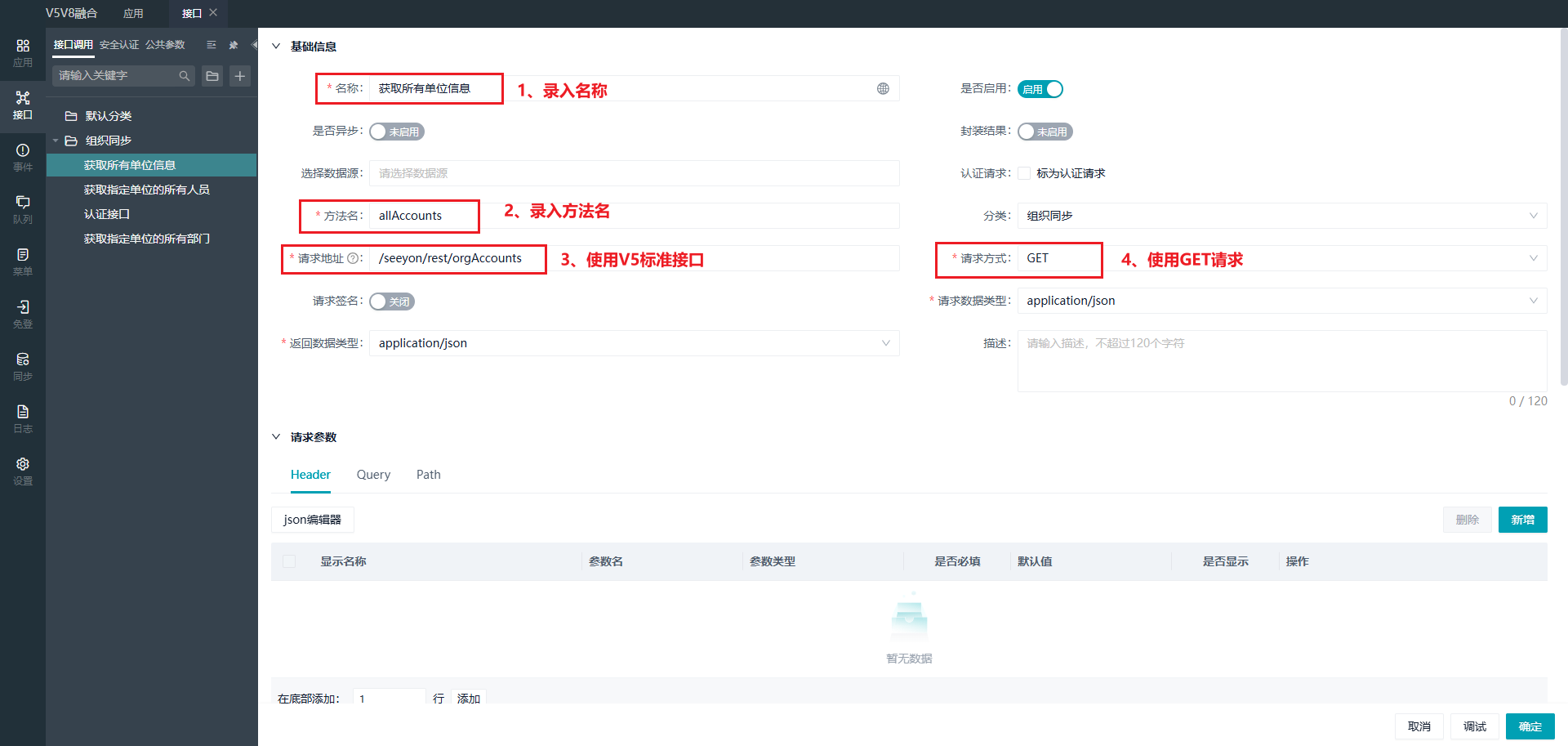This screenshot has width=1568, height=746.
Task: Select the 接口 sidebar icon
Action: pos(23,105)
